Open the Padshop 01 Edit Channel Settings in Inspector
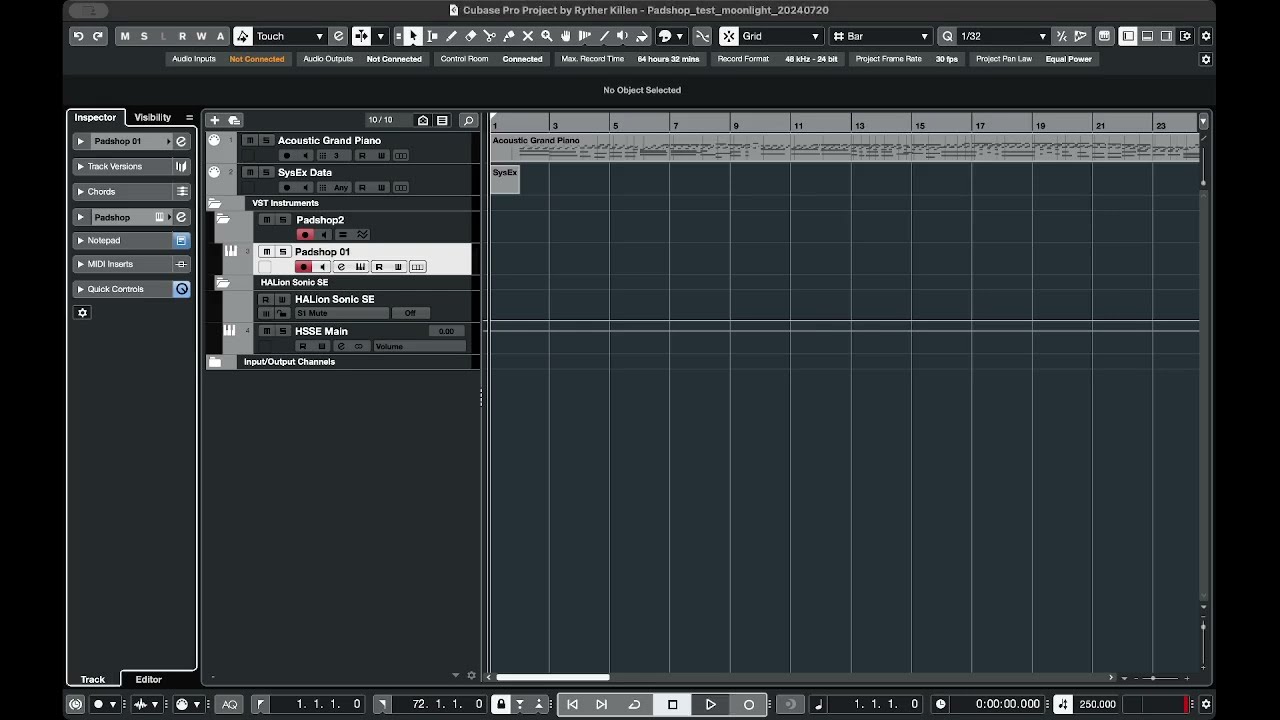The height and width of the screenshot is (720, 1280). tap(182, 142)
